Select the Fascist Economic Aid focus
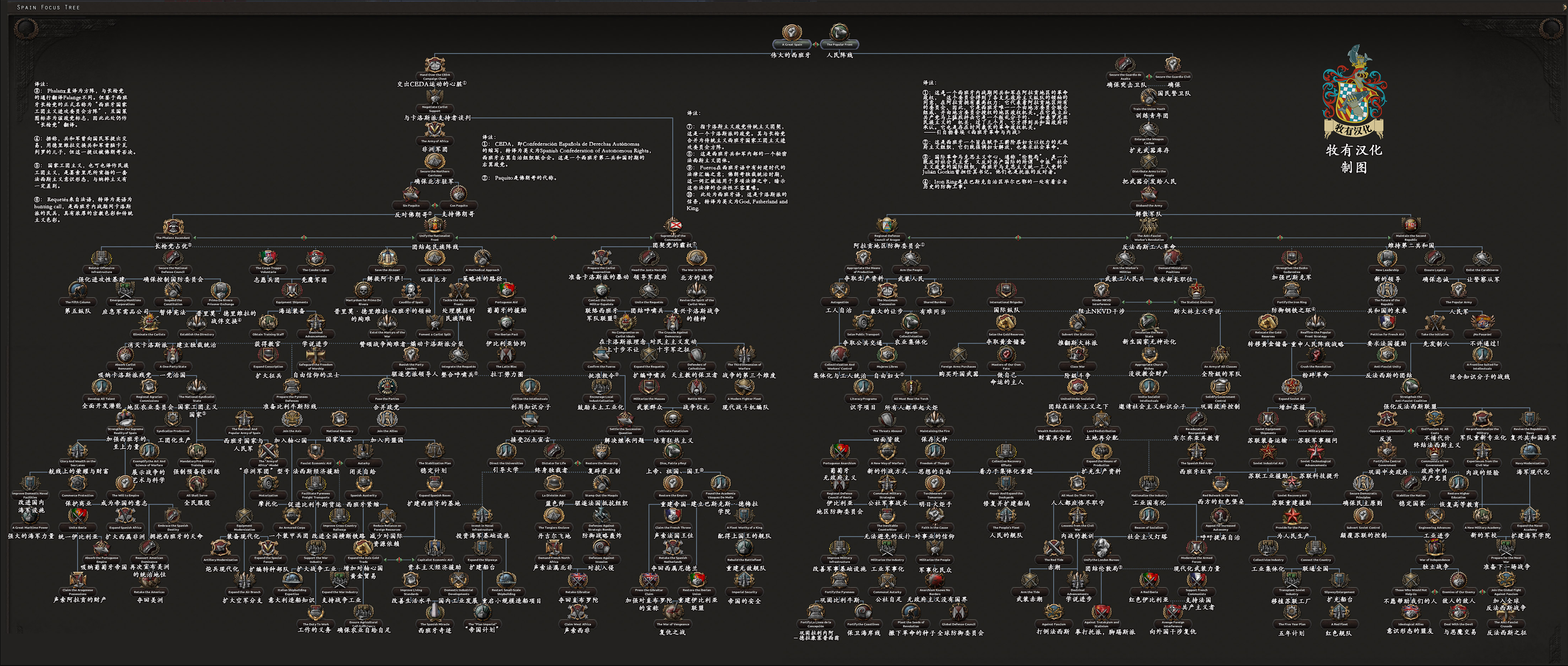Viewport: 1568px width, 666px height. (315, 455)
